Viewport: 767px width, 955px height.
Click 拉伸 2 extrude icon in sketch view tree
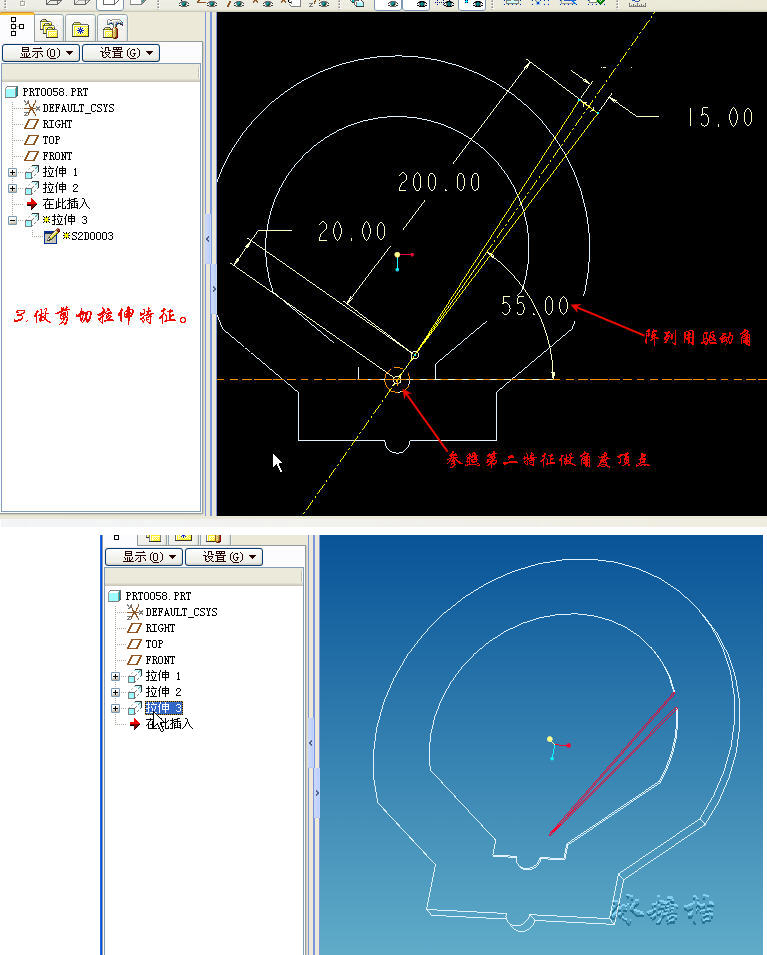pos(32,188)
